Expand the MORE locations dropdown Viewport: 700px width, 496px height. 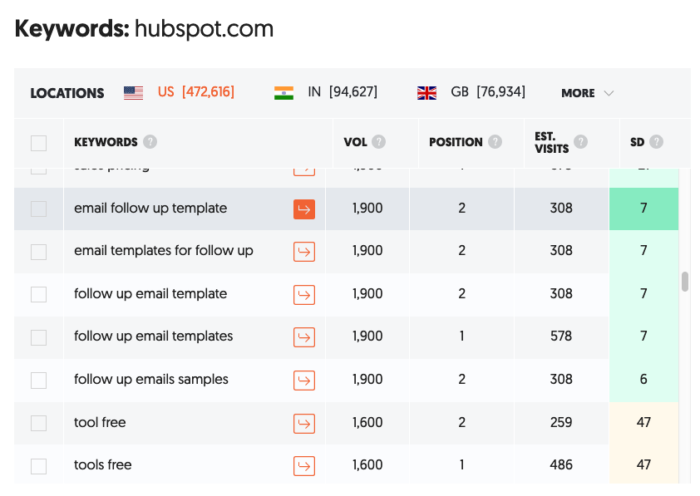pyautogui.click(x=587, y=93)
